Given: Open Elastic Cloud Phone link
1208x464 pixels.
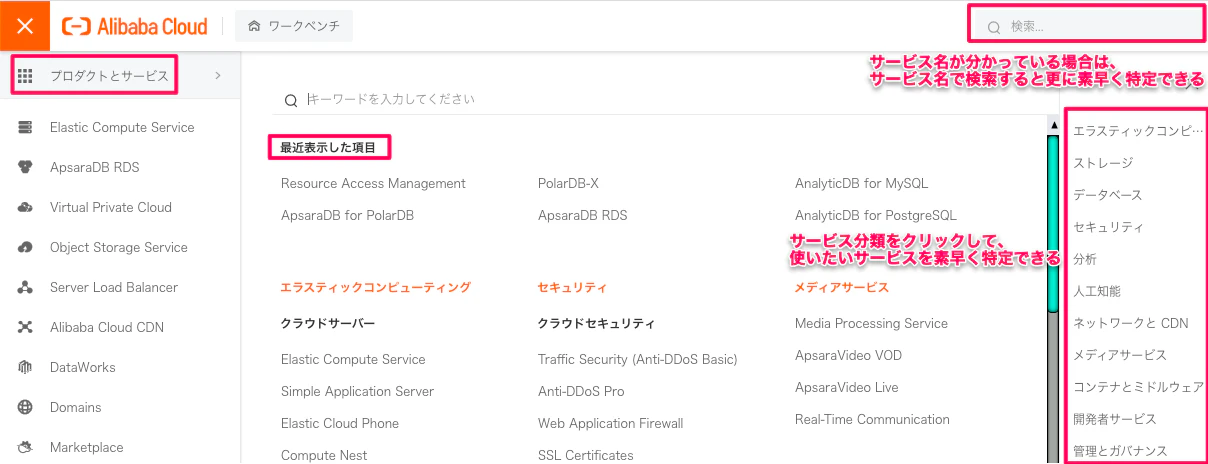Looking at the screenshot, I should pyautogui.click(x=340, y=424).
